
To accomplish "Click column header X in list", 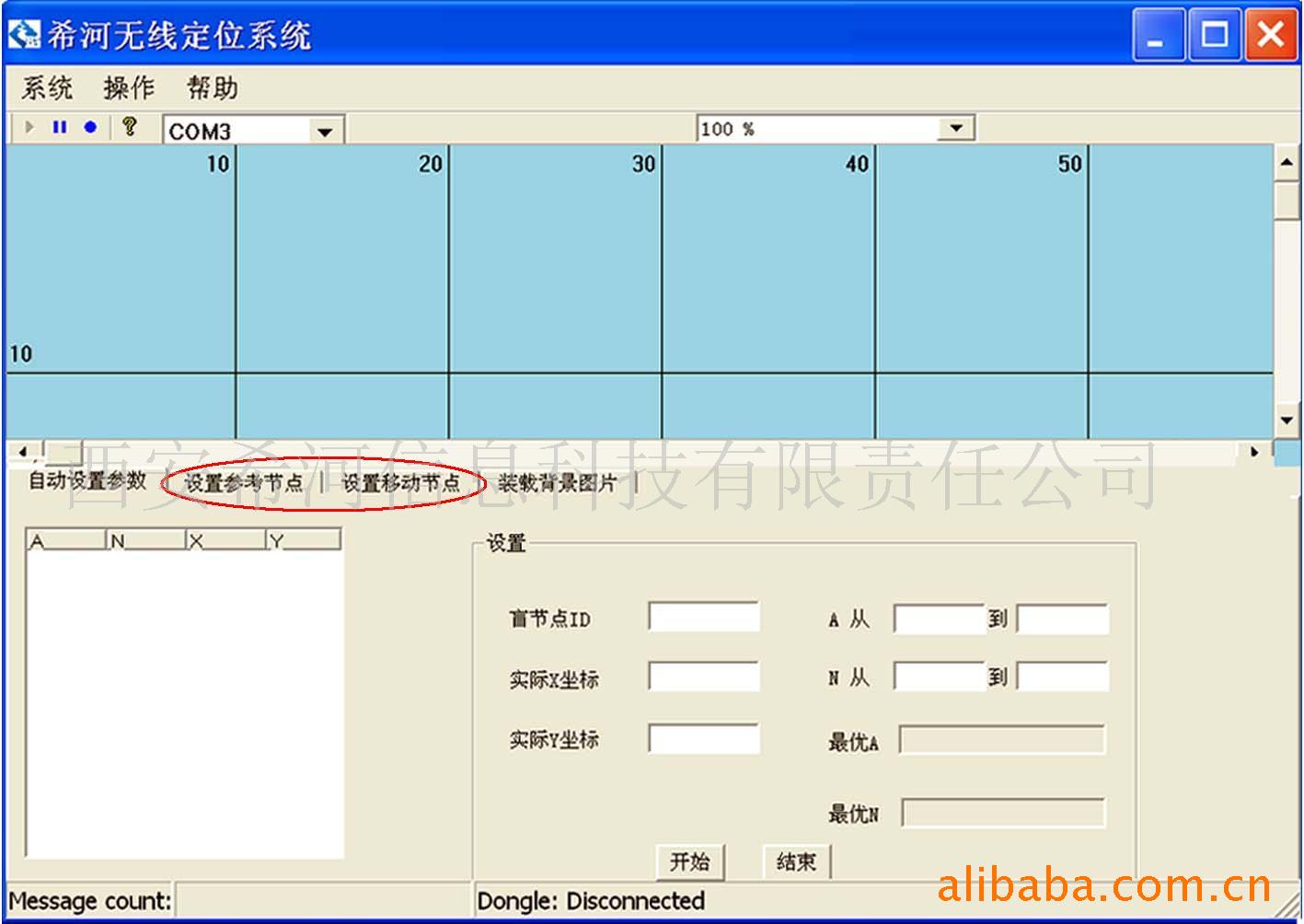I will coord(226,540).
